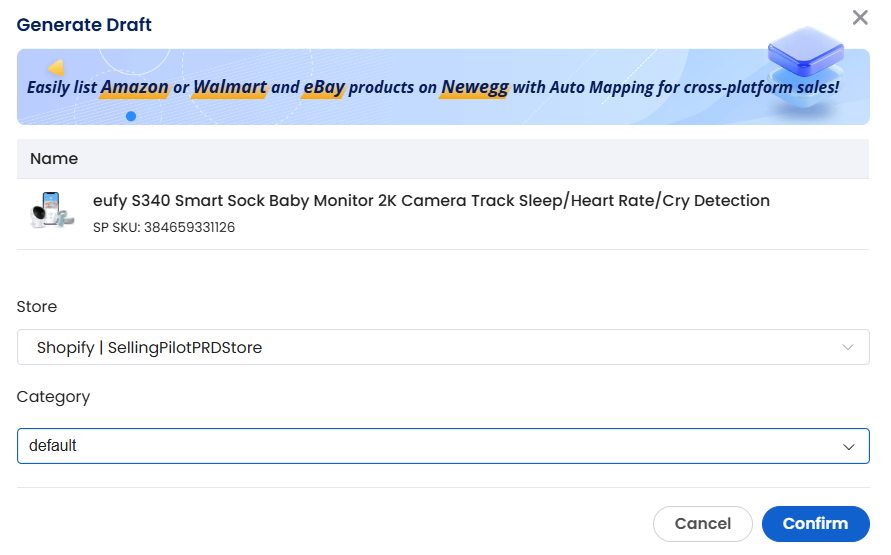
Task: Click the Name column header
Action: (x=54, y=158)
